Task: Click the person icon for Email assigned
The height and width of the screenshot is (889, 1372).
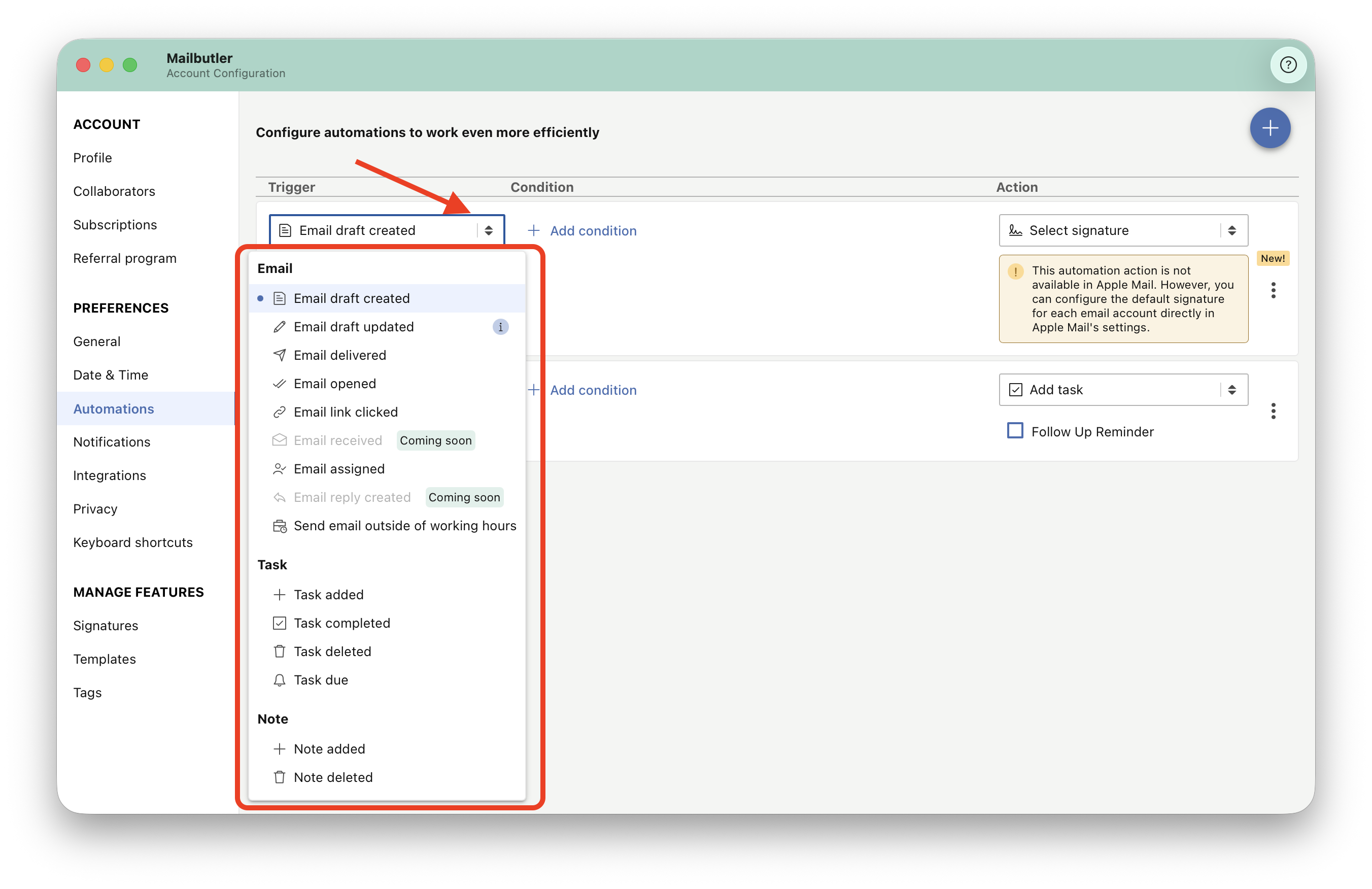Action: tap(280, 469)
